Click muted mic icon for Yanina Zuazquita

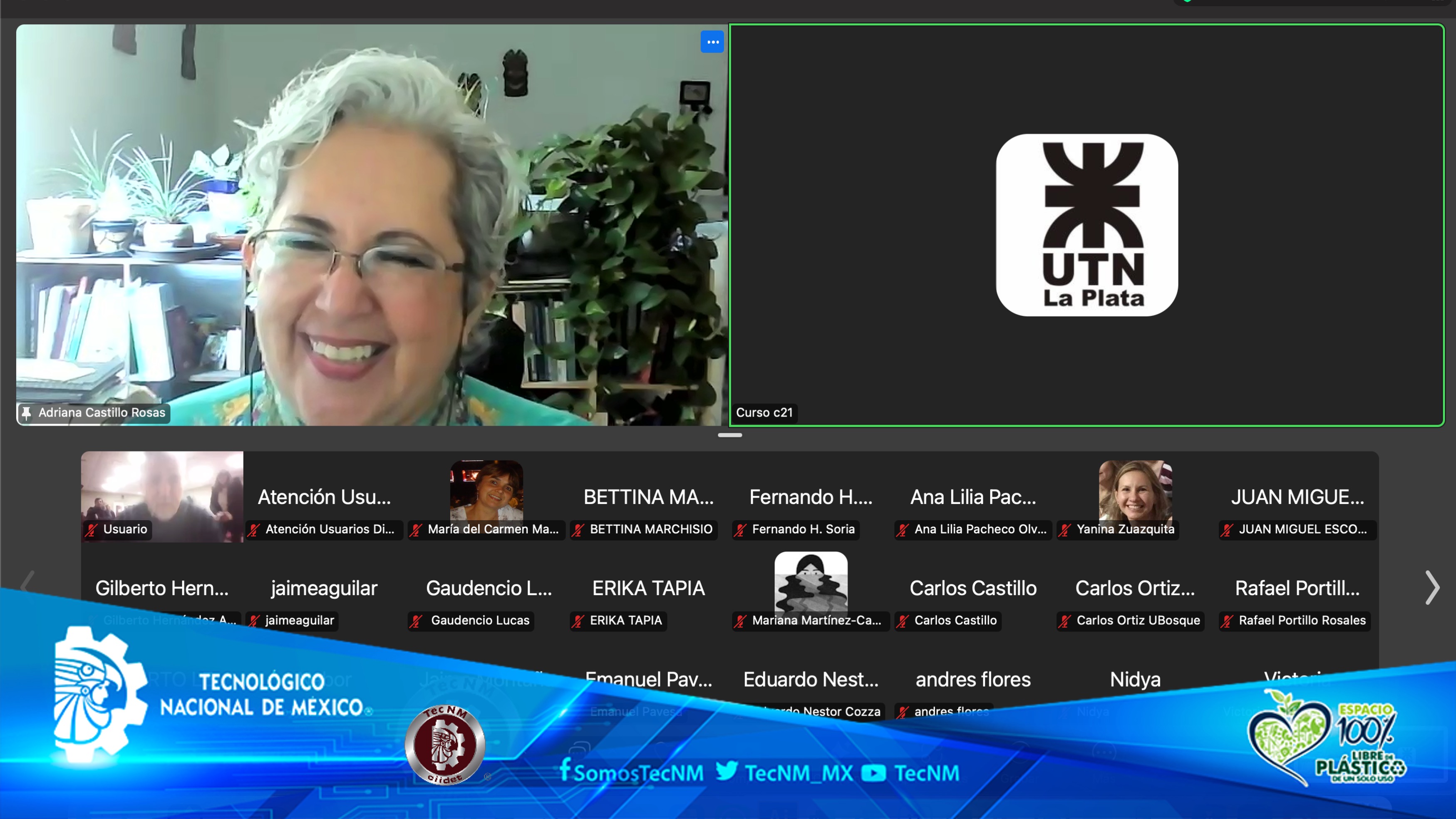pos(1065,530)
